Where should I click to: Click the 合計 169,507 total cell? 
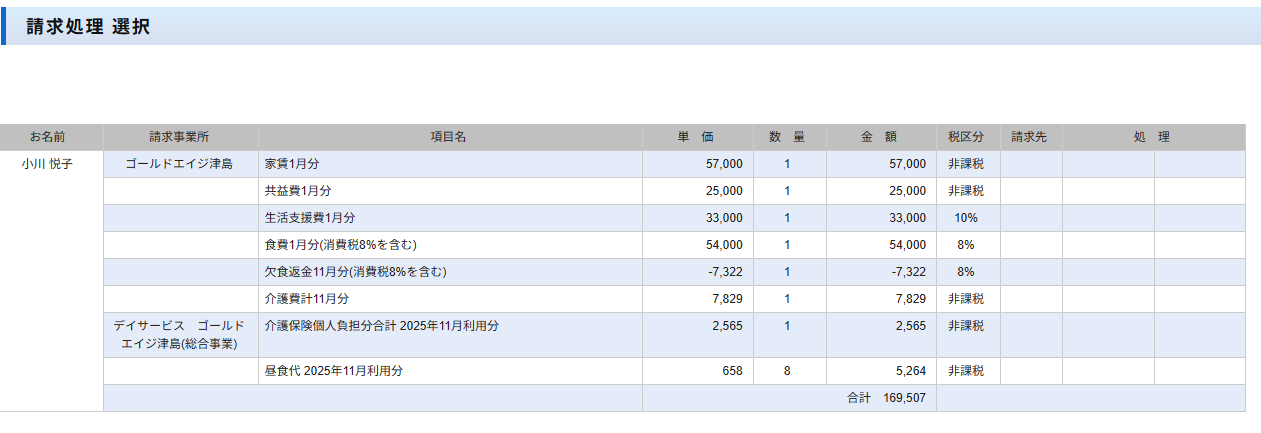tap(887, 398)
